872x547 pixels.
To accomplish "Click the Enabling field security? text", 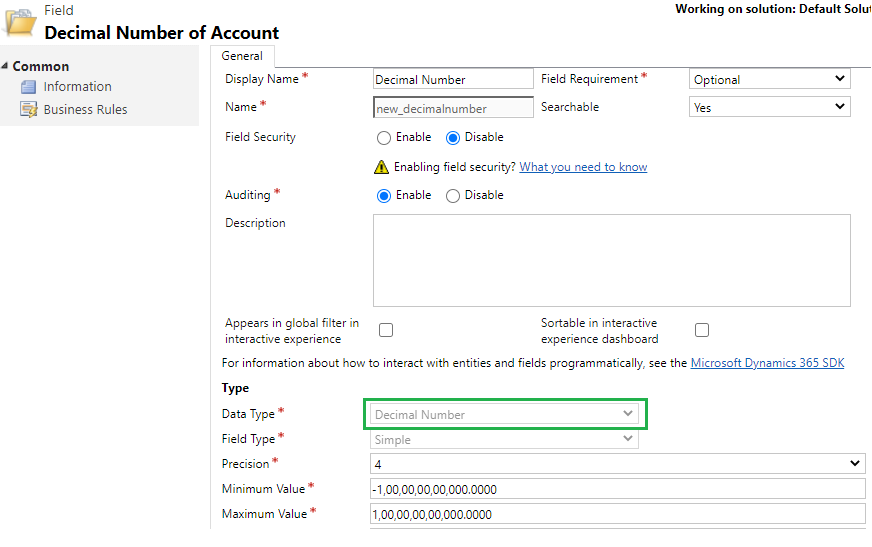I will point(454,167).
